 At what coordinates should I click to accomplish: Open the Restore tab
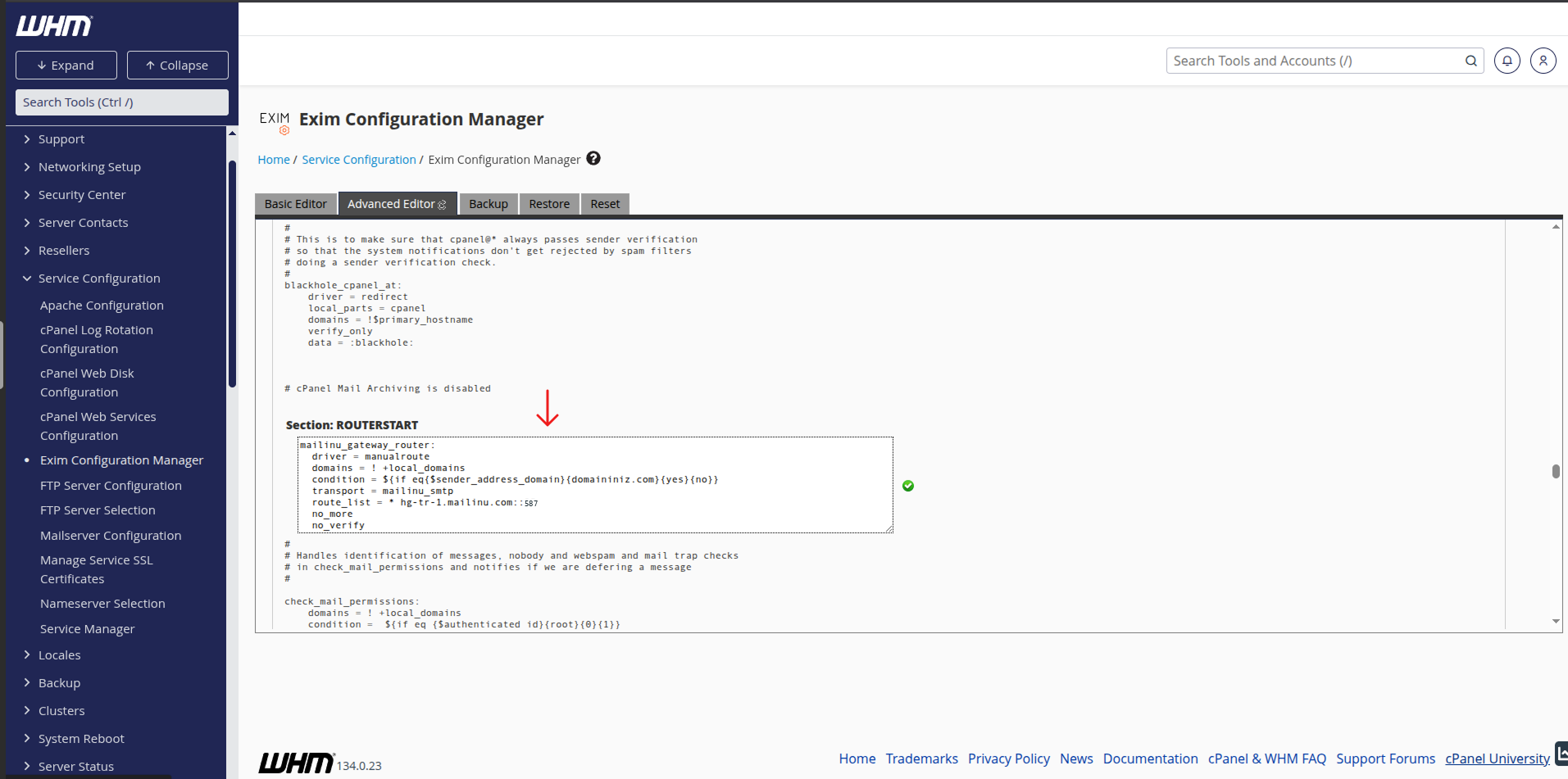click(x=549, y=204)
